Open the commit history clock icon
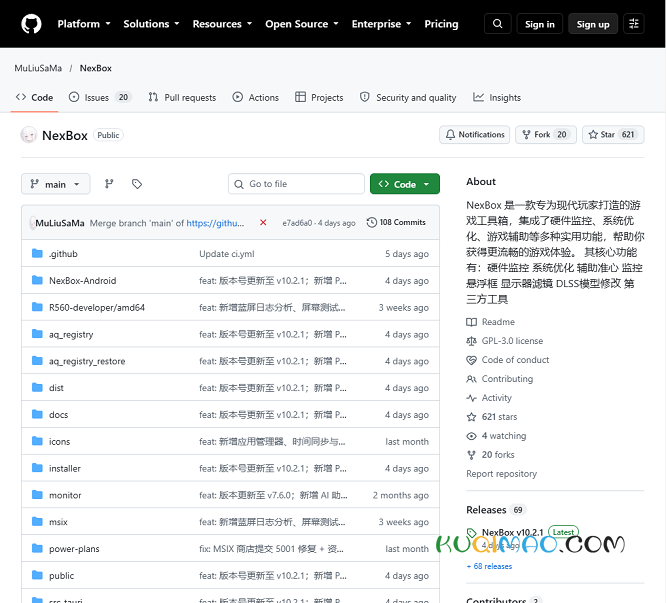 [x=372, y=223]
